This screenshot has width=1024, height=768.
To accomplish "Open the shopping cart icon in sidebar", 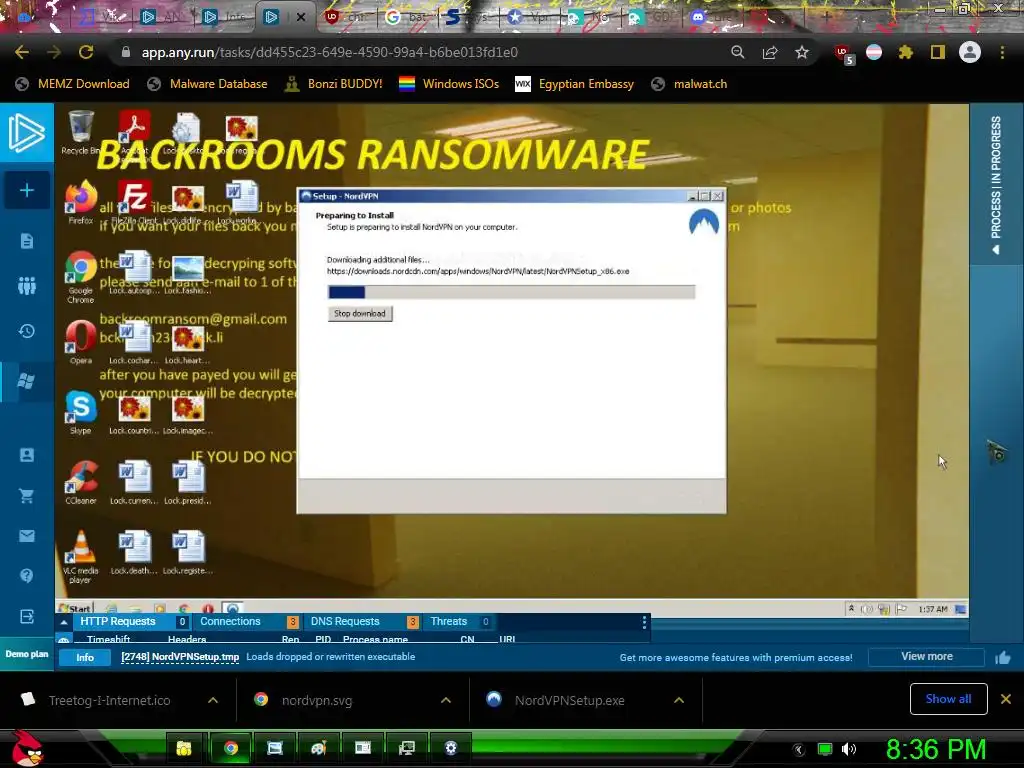I will pyautogui.click(x=27, y=496).
